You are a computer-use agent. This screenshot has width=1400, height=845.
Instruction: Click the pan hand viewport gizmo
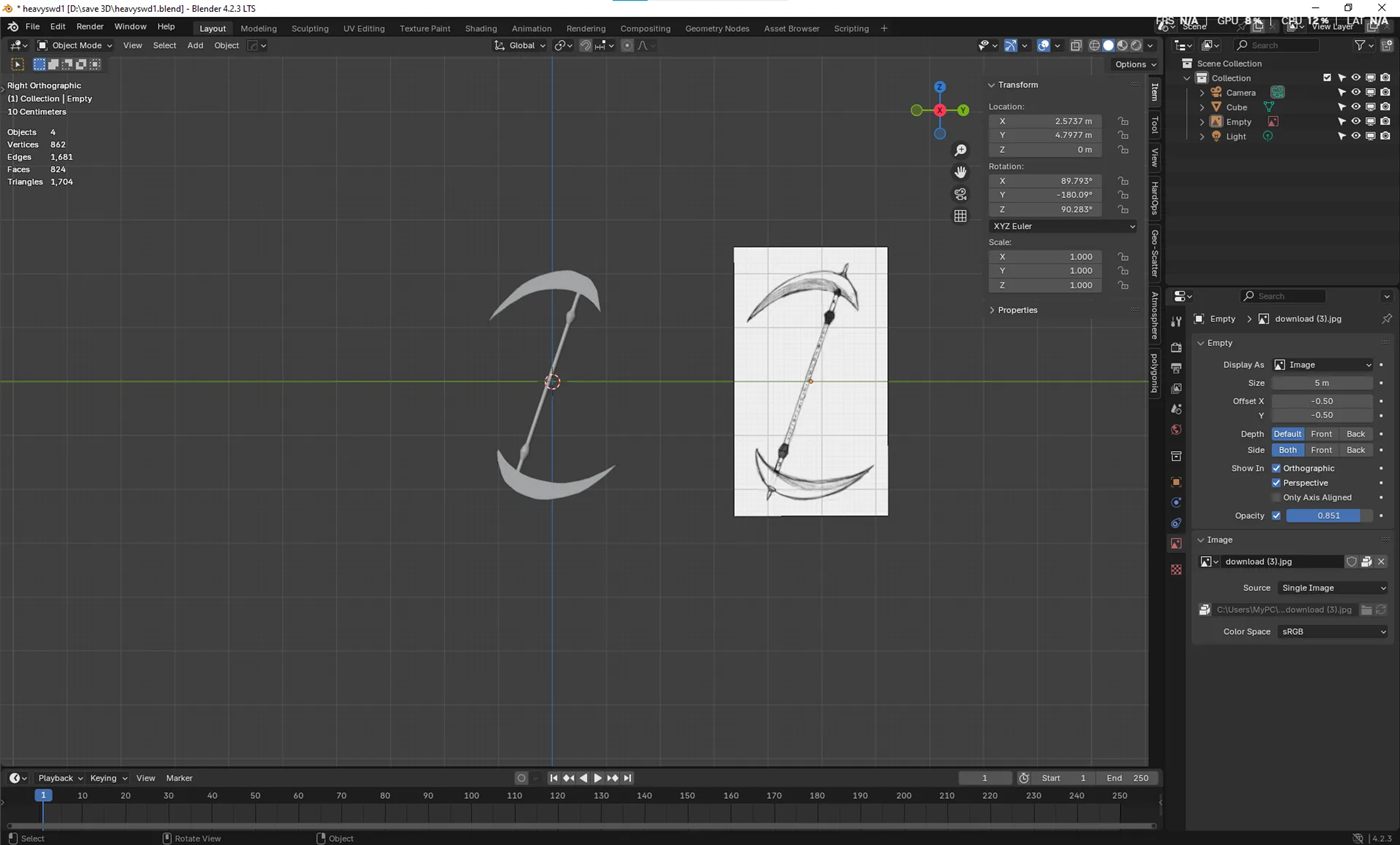[960, 172]
